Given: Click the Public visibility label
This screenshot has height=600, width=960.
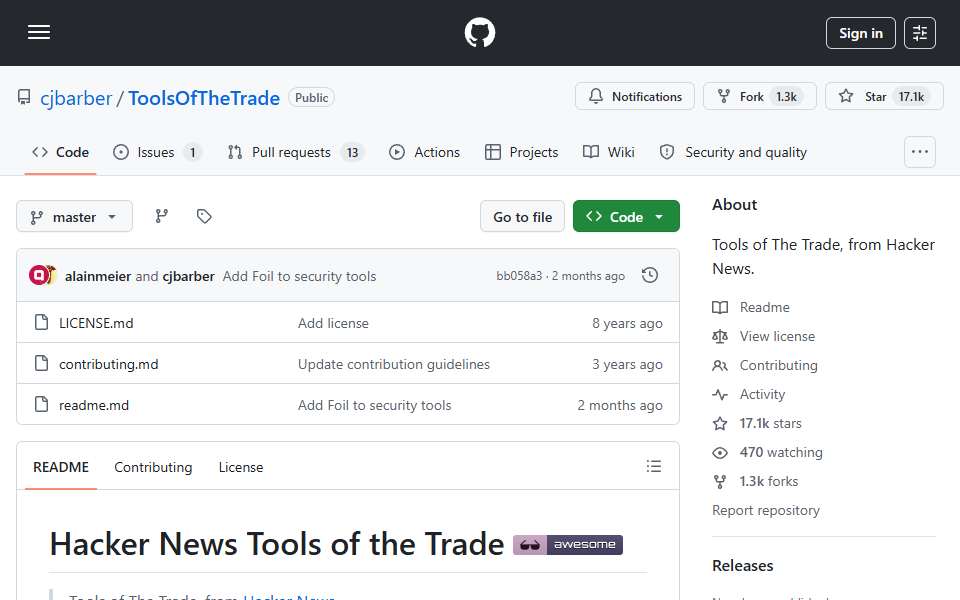Looking at the screenshot, I should (311, 98).
